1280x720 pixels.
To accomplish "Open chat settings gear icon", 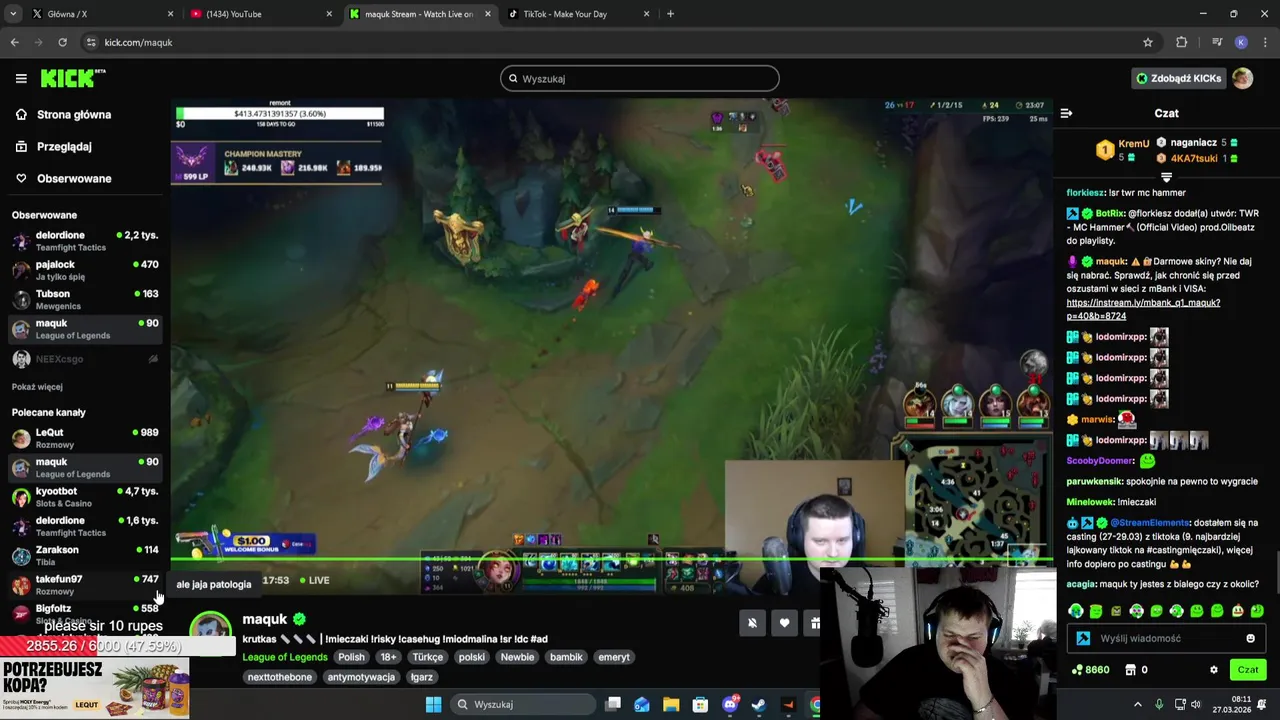I will tap(1214, 670).
